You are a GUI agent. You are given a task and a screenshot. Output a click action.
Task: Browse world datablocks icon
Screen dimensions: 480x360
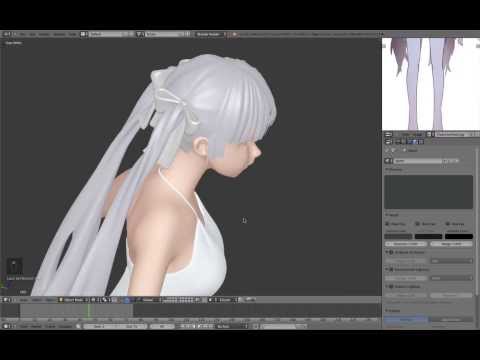pos(389,161)
